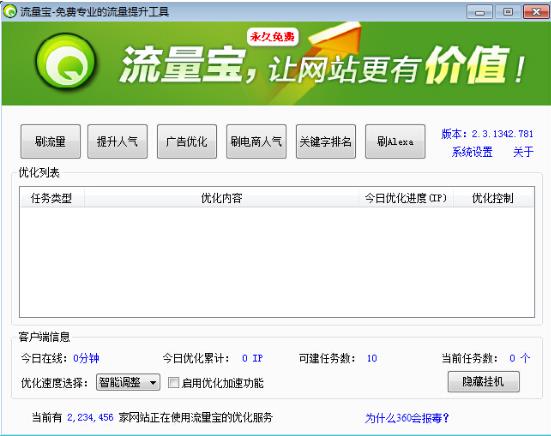The width and height of the screenshot is (551, 436).
Task: Click the 2,234,456 website count
Action: 90,417
